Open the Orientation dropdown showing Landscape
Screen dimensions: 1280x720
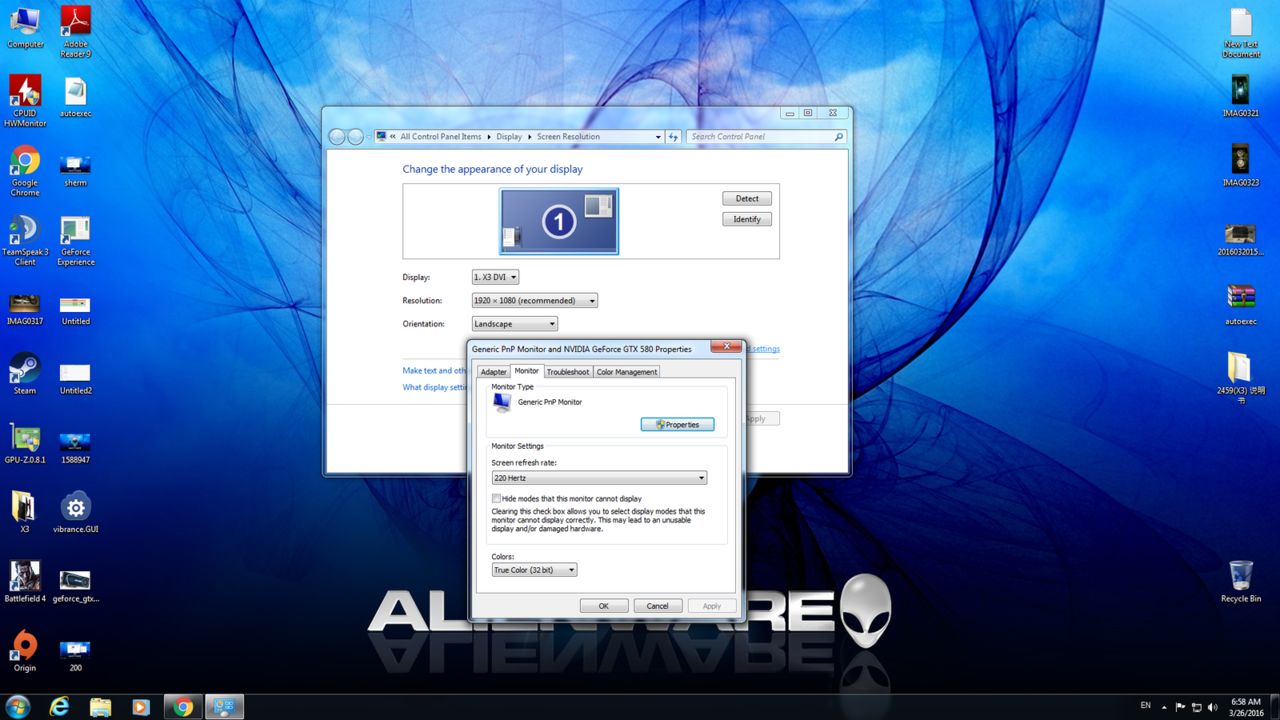[x=514, y=324]
